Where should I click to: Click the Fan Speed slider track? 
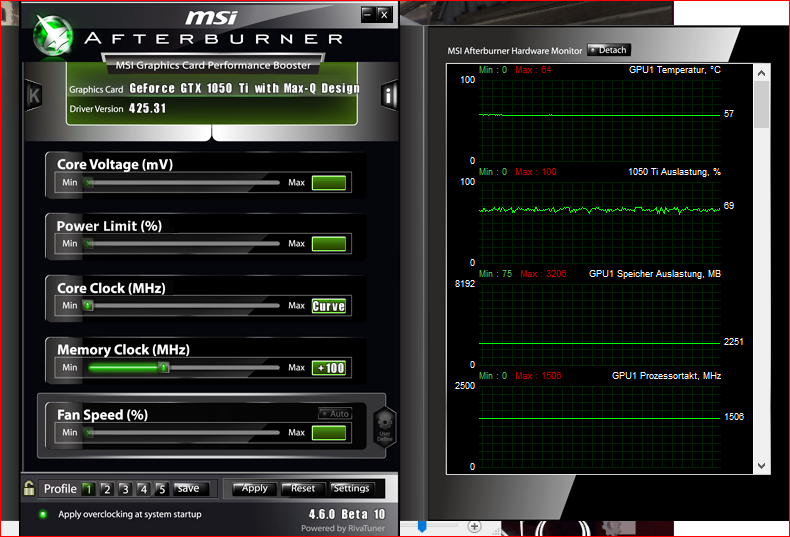pyautogui.click(x=183, y=432)
